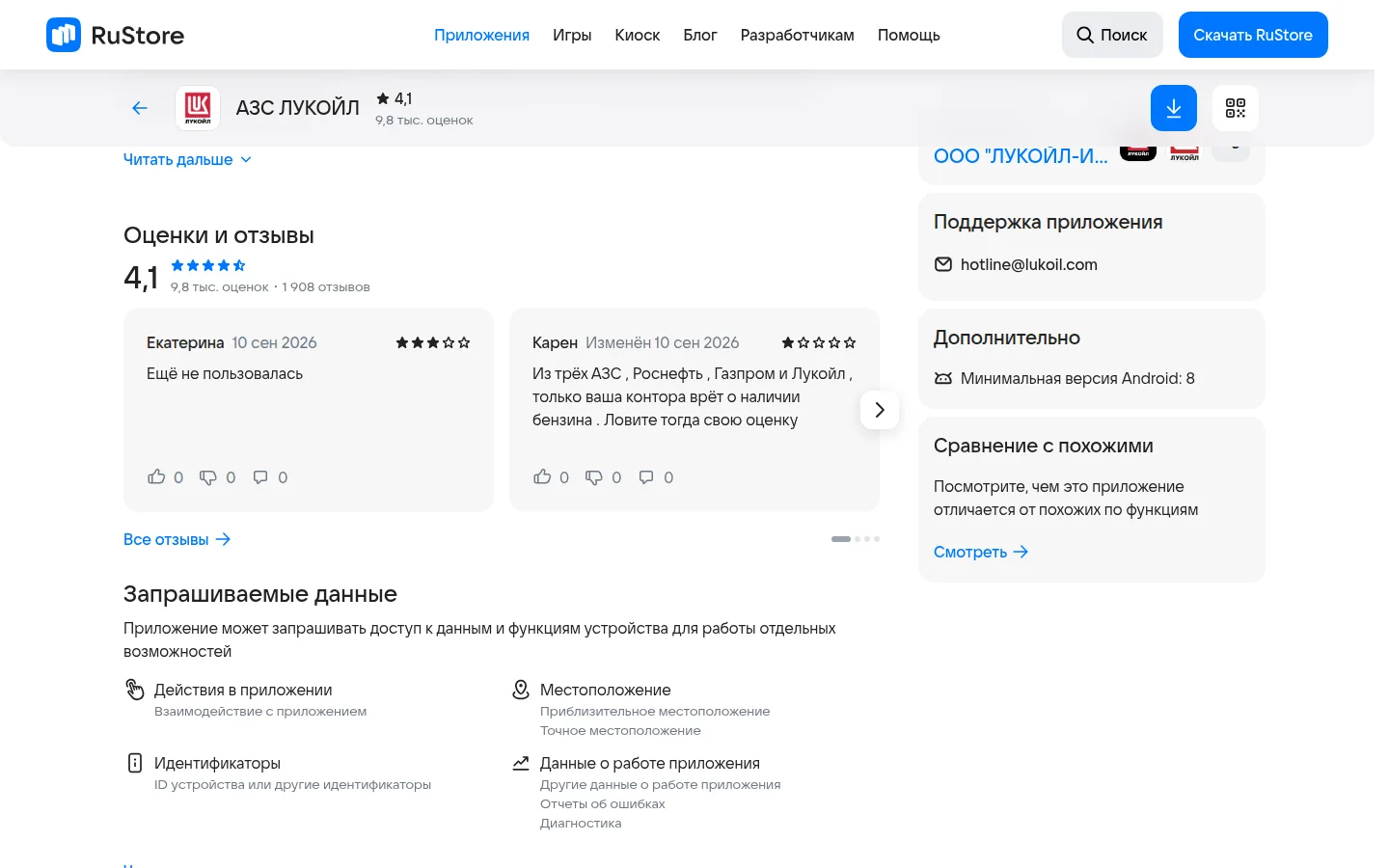Open the Разработчикам tab
Viewport: 1389px width, 868px height.
pos(798,35)
